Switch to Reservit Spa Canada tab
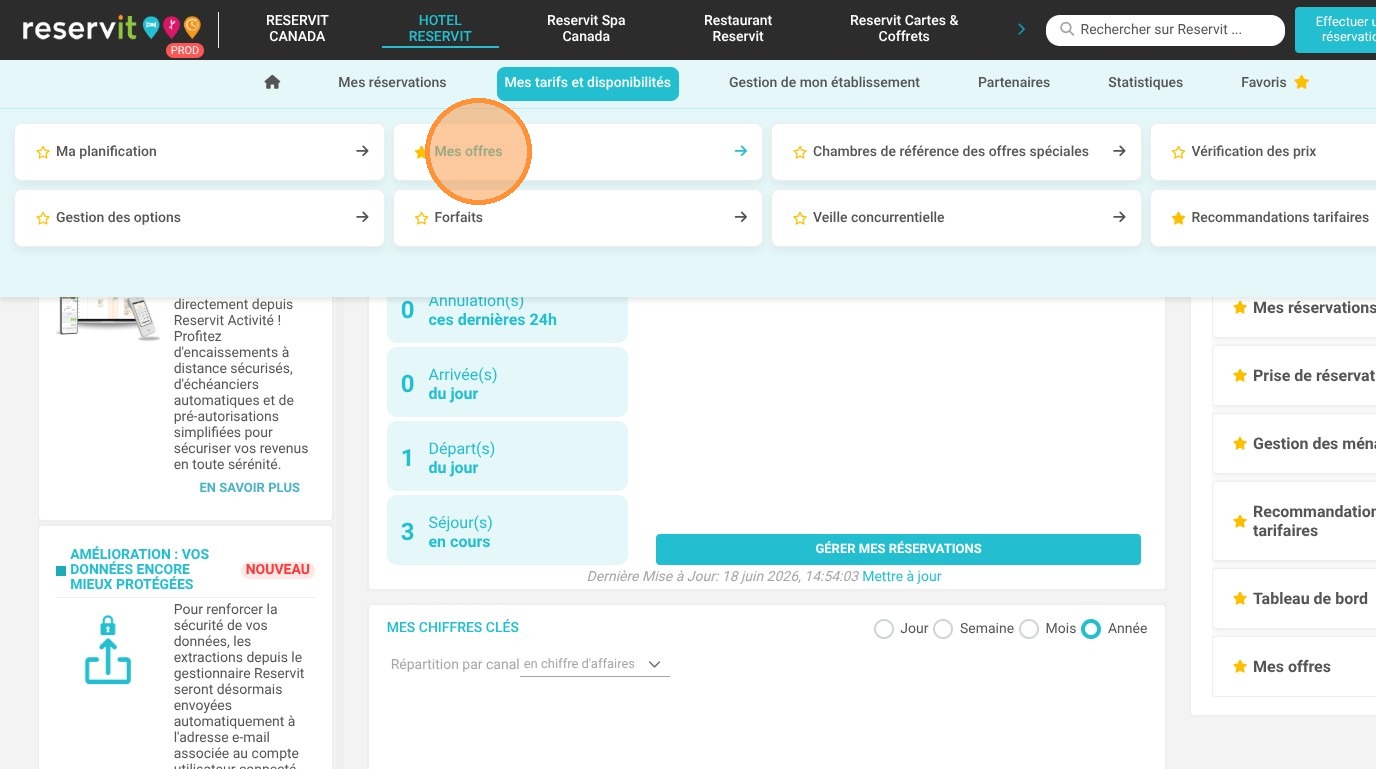 pos(586,28)
